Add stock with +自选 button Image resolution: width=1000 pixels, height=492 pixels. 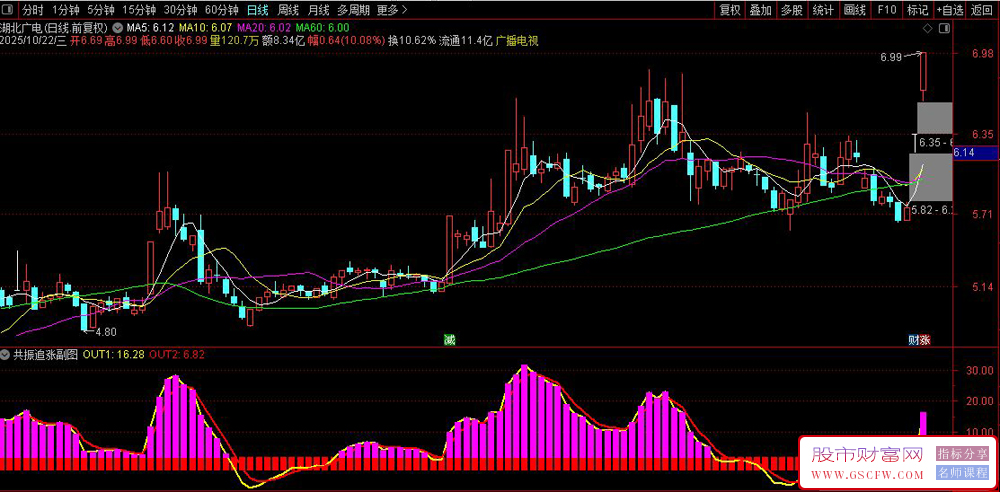pos(950,10)
